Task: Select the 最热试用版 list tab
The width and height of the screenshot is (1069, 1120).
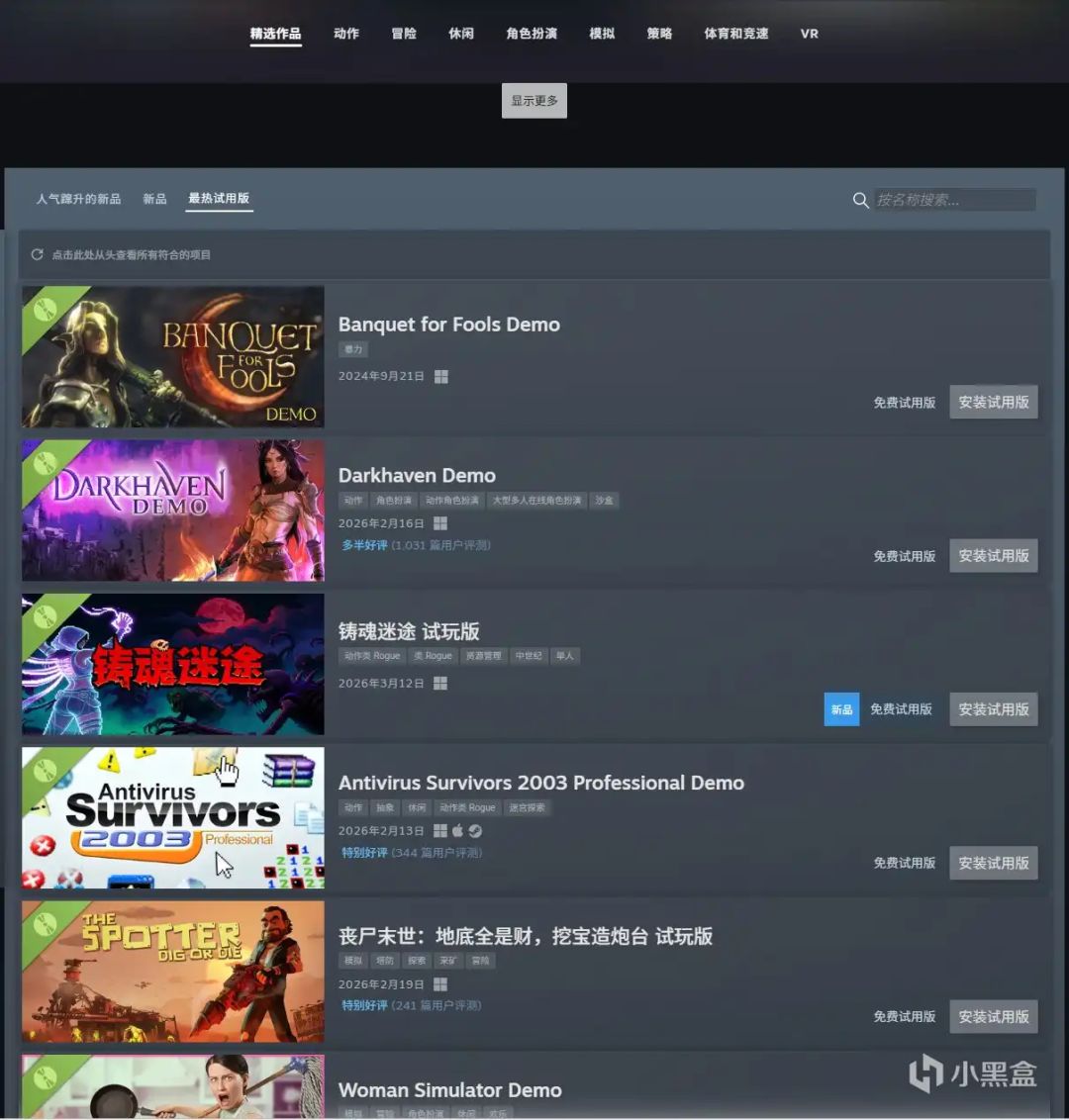Action: click(219, 198)
